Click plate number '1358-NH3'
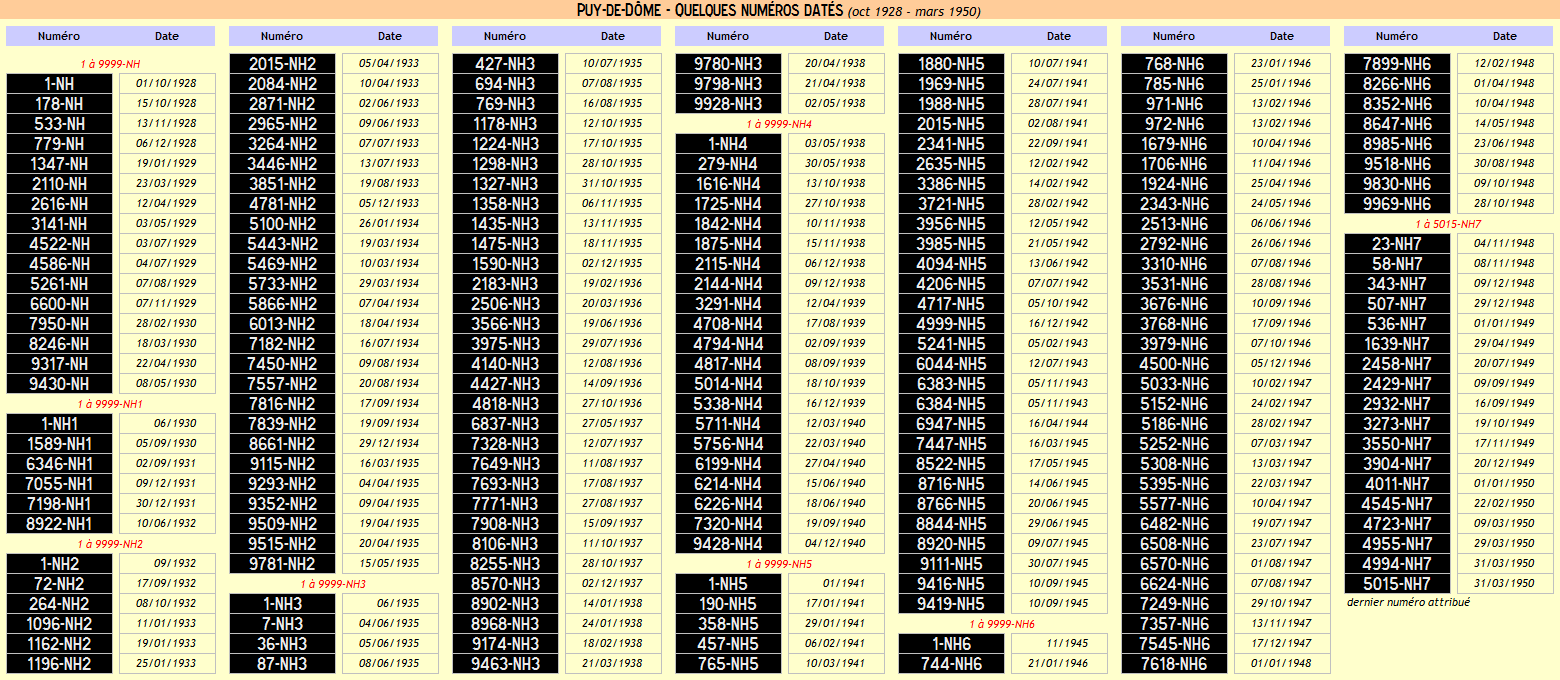This screenshot has width=1560, height=680. (505, 204)
